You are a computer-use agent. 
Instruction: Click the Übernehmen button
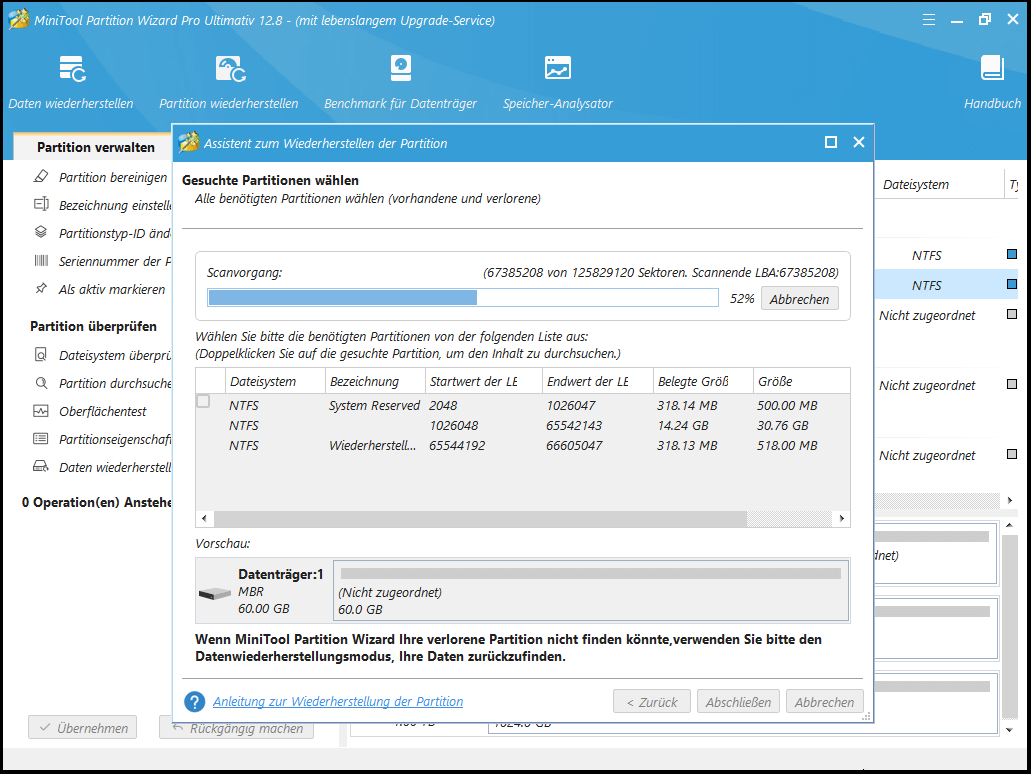click(x=83, y=727)
